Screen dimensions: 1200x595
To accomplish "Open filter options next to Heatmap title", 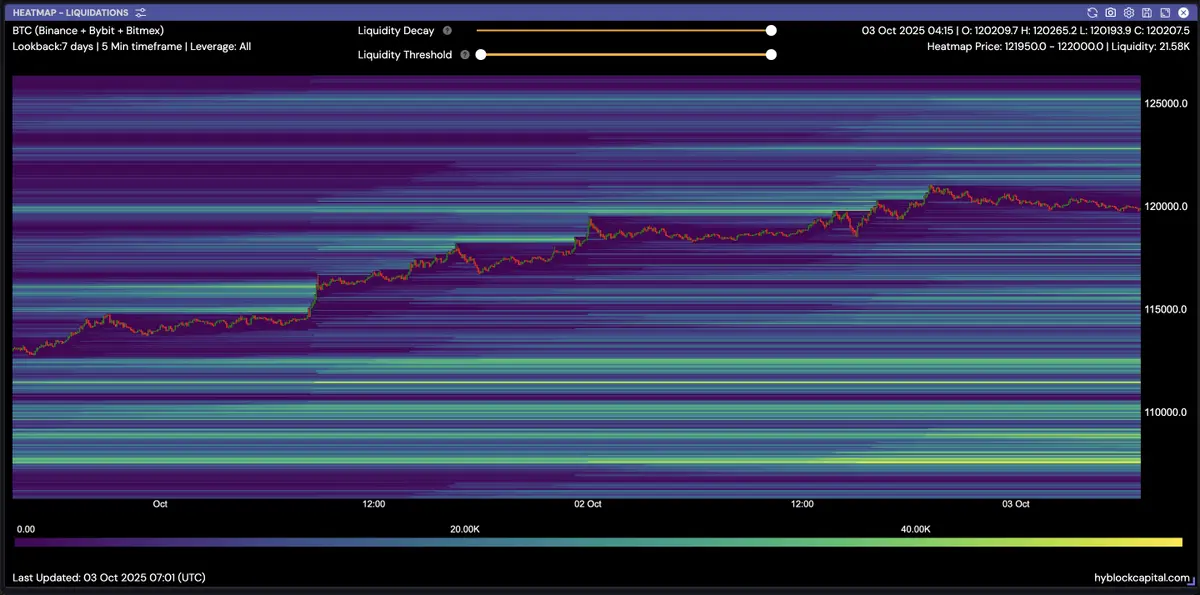I will [141, 12].
